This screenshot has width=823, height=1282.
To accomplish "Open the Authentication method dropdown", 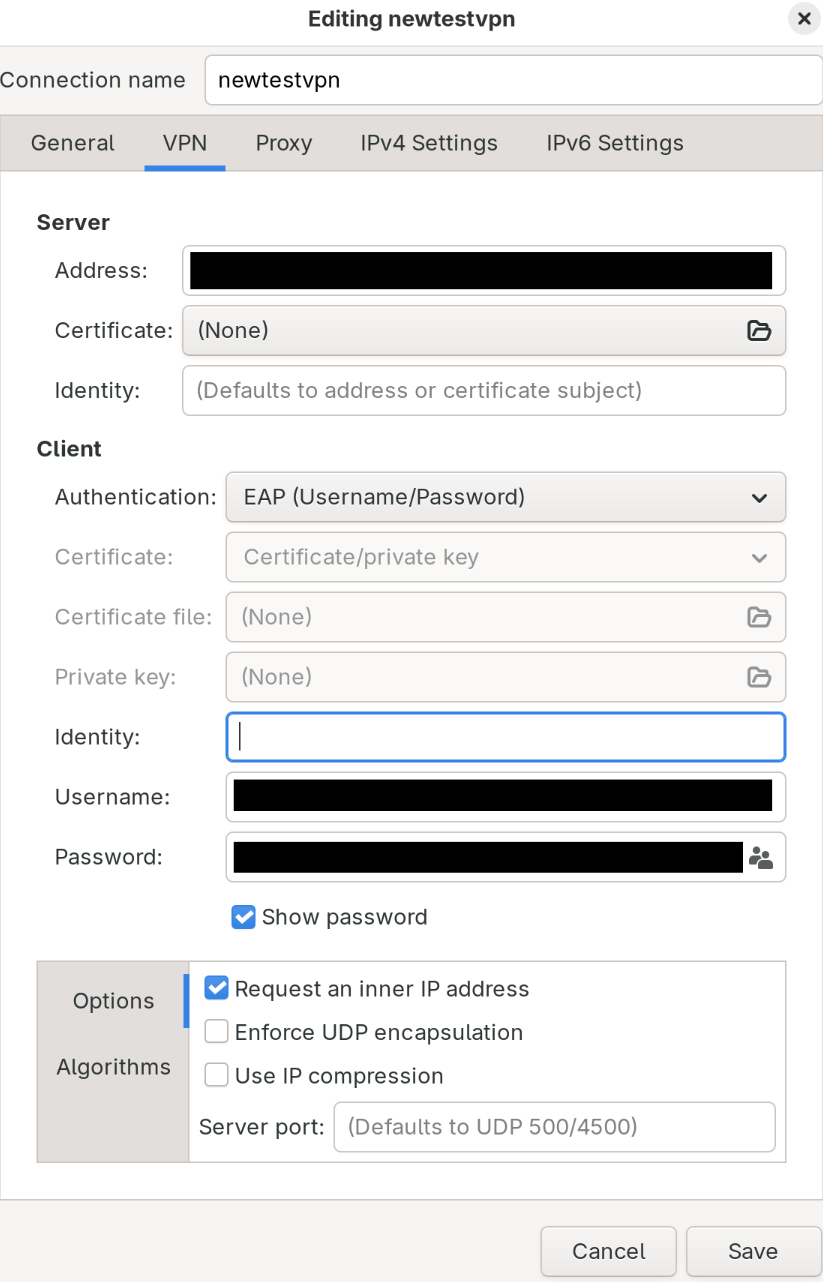I will pyautogui.click(x=505, y=497).
